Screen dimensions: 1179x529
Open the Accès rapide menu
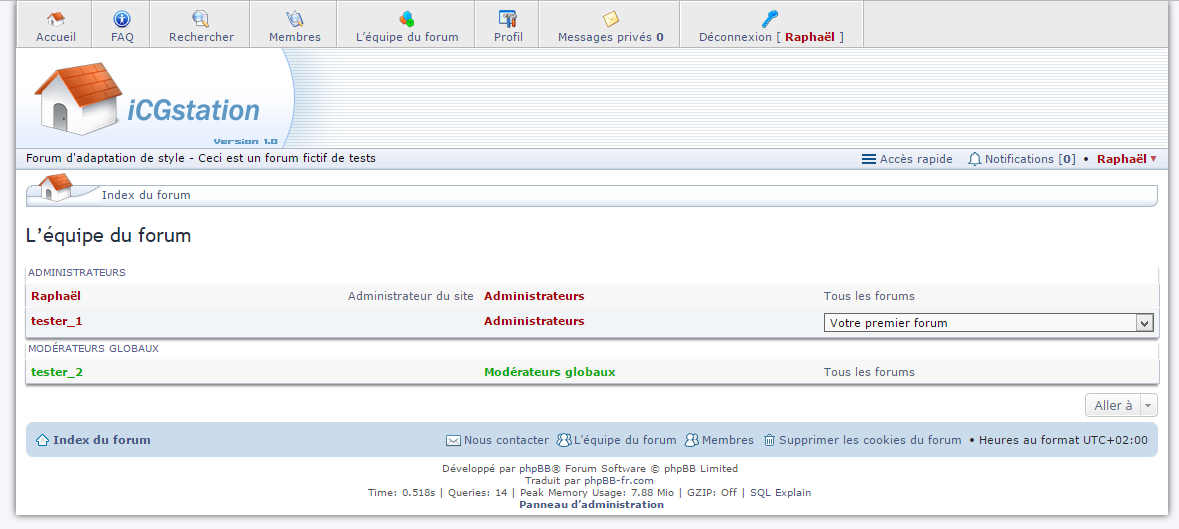(907, 159)
